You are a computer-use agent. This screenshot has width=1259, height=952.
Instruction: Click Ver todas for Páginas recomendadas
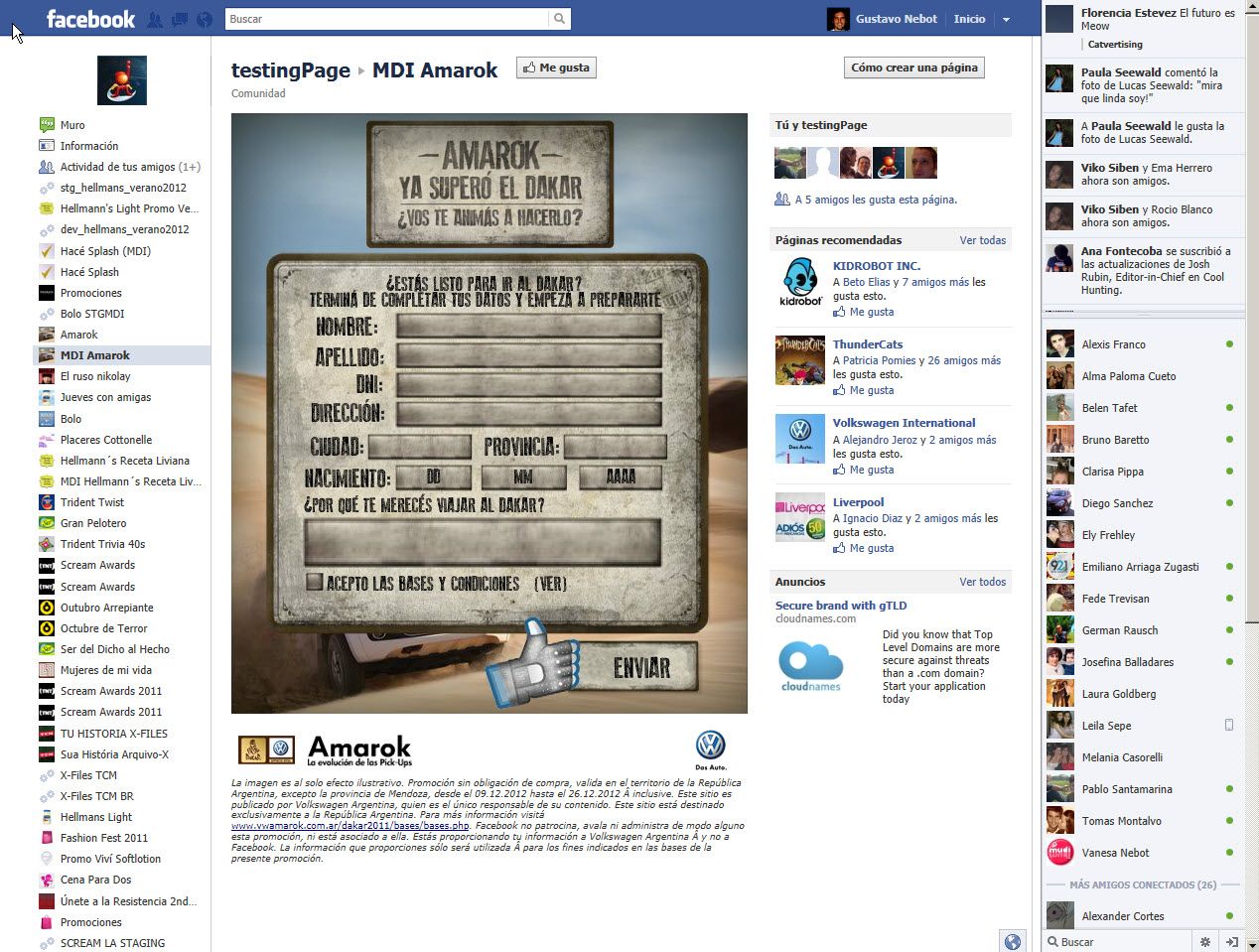983,240
